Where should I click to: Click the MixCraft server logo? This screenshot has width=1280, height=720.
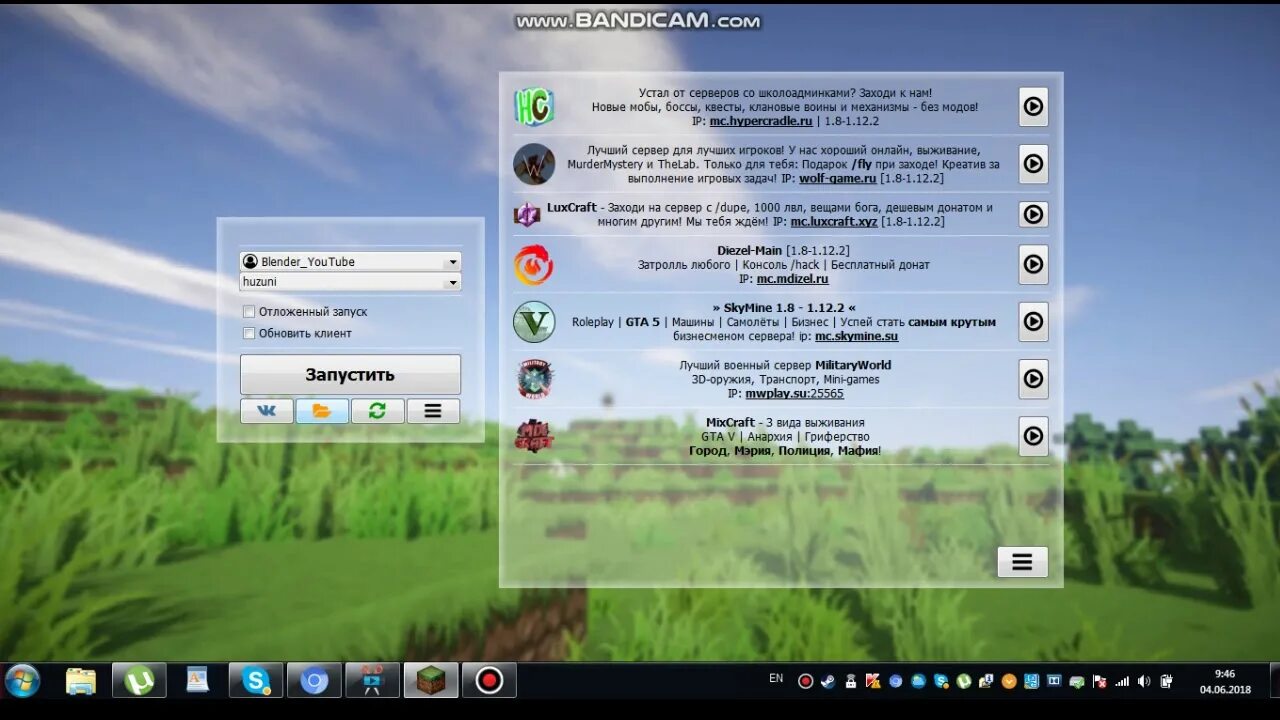[534, 436]
